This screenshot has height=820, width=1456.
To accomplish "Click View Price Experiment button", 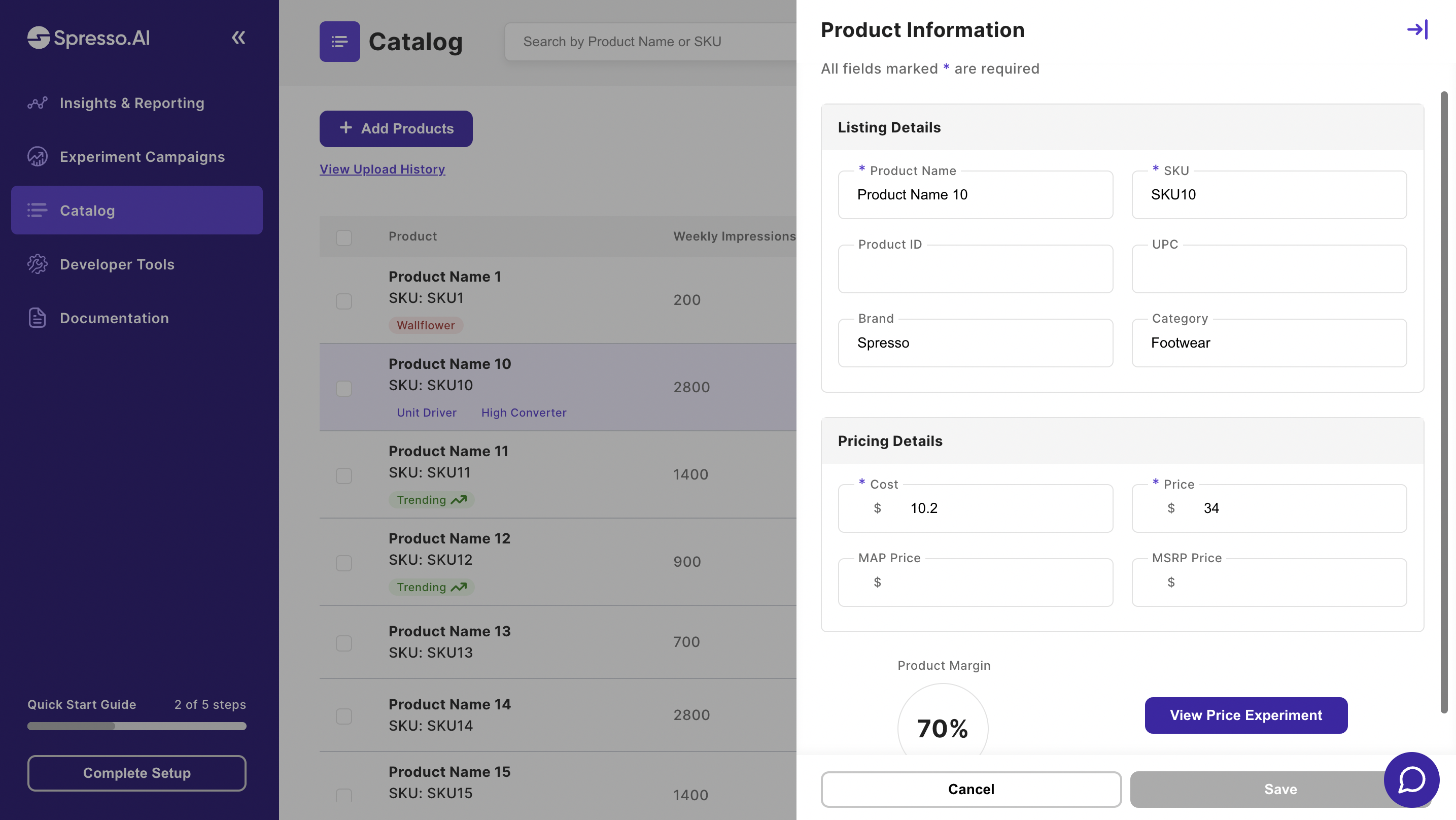I will point(1246,715).
